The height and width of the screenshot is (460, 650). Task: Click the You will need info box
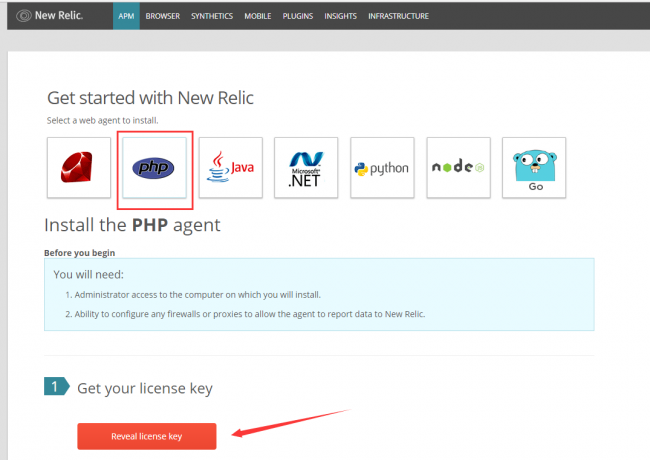point(319,294)
